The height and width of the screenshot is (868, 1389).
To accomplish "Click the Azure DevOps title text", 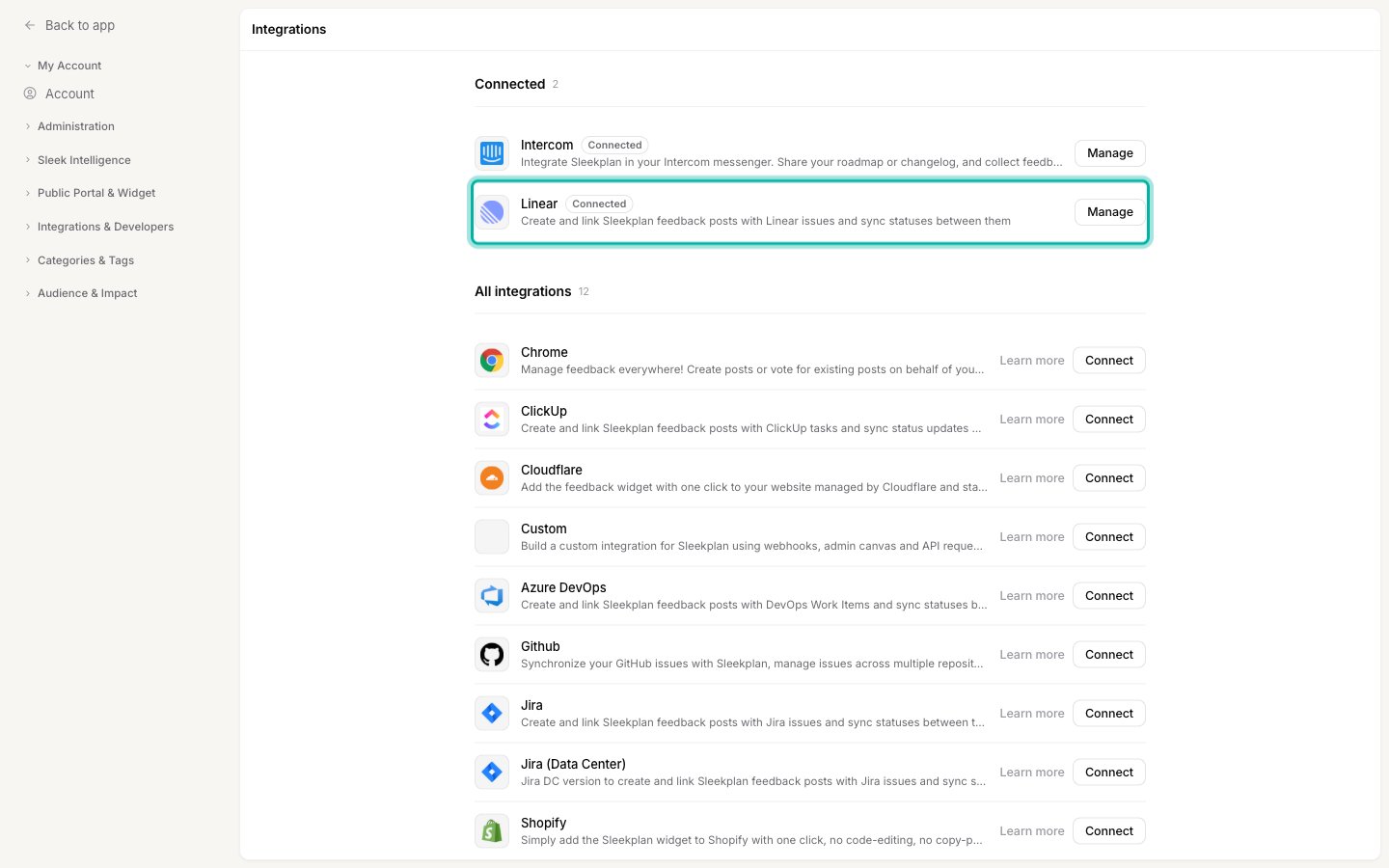I will (563, 587).
